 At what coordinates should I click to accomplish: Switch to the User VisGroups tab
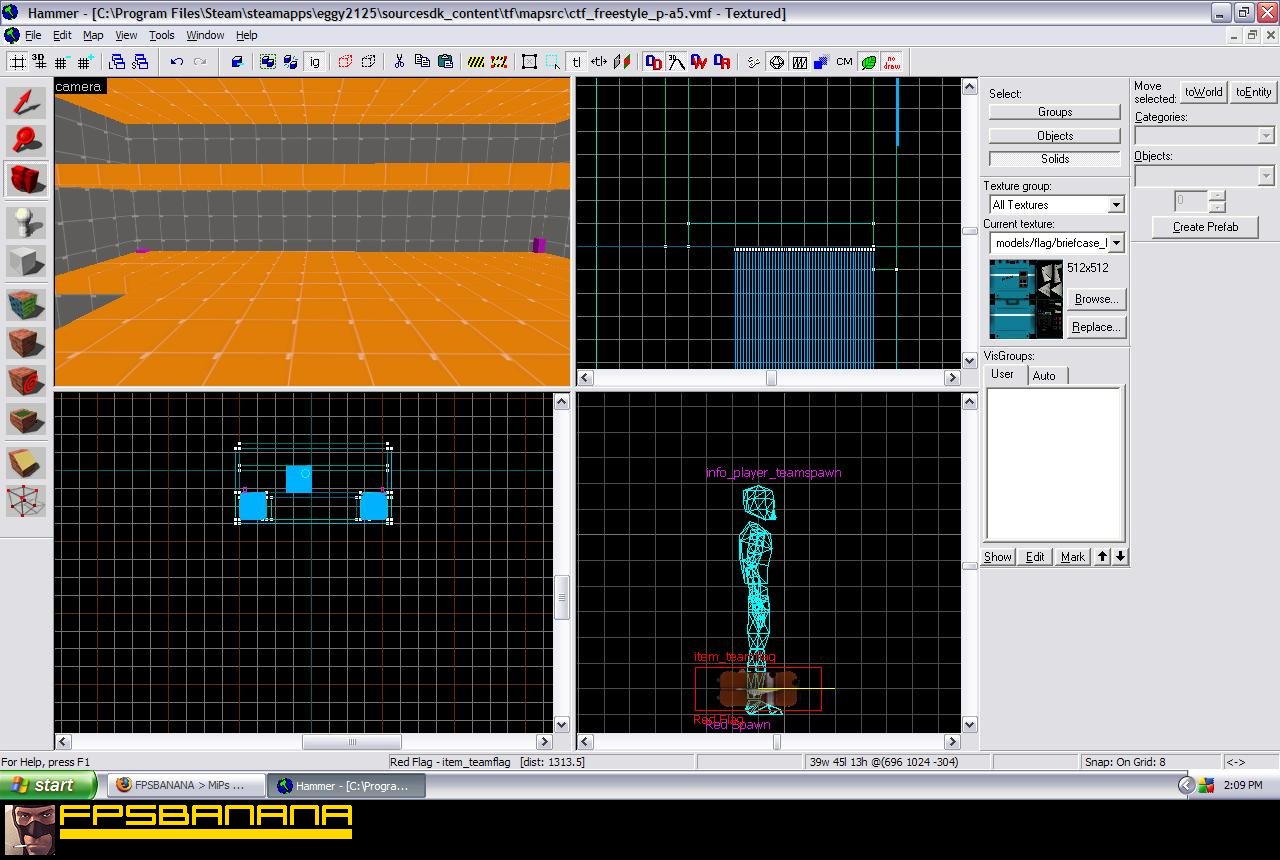coord(1002,374)
